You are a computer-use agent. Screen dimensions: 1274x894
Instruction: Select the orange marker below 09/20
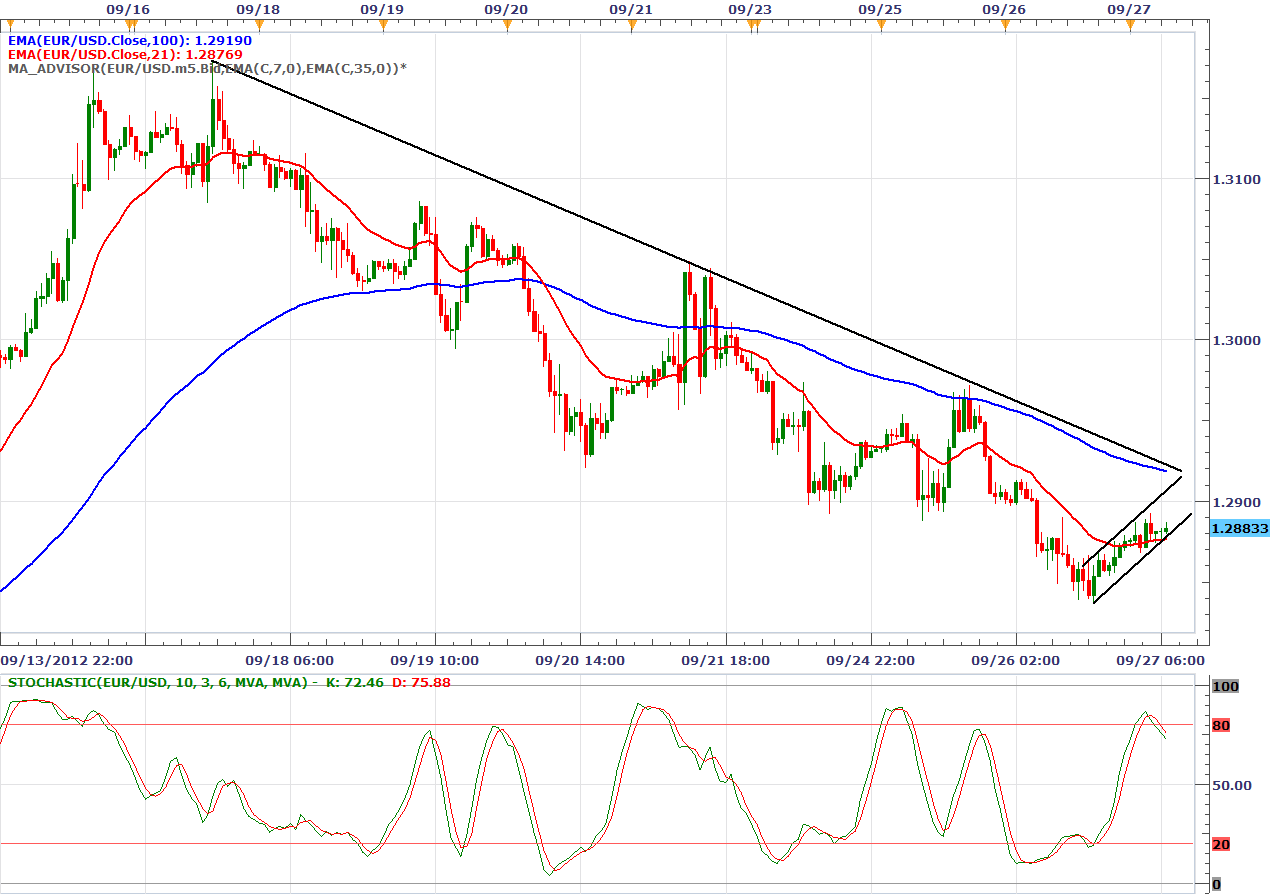pyautogui.click(x=507, y=25)
